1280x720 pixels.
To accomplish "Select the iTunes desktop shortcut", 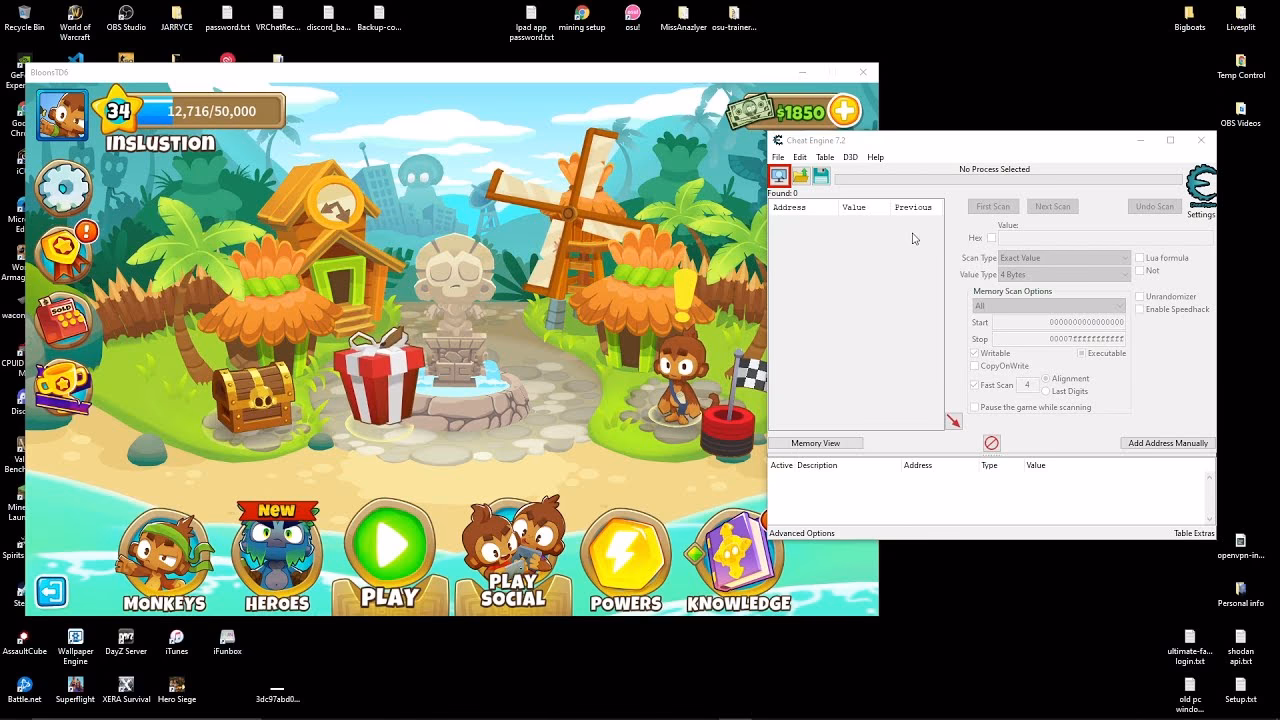I will [x=176, y=642].
